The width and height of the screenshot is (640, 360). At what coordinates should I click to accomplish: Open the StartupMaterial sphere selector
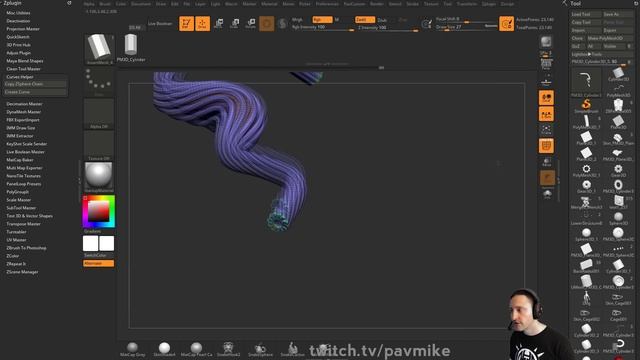tap(99, 178)
